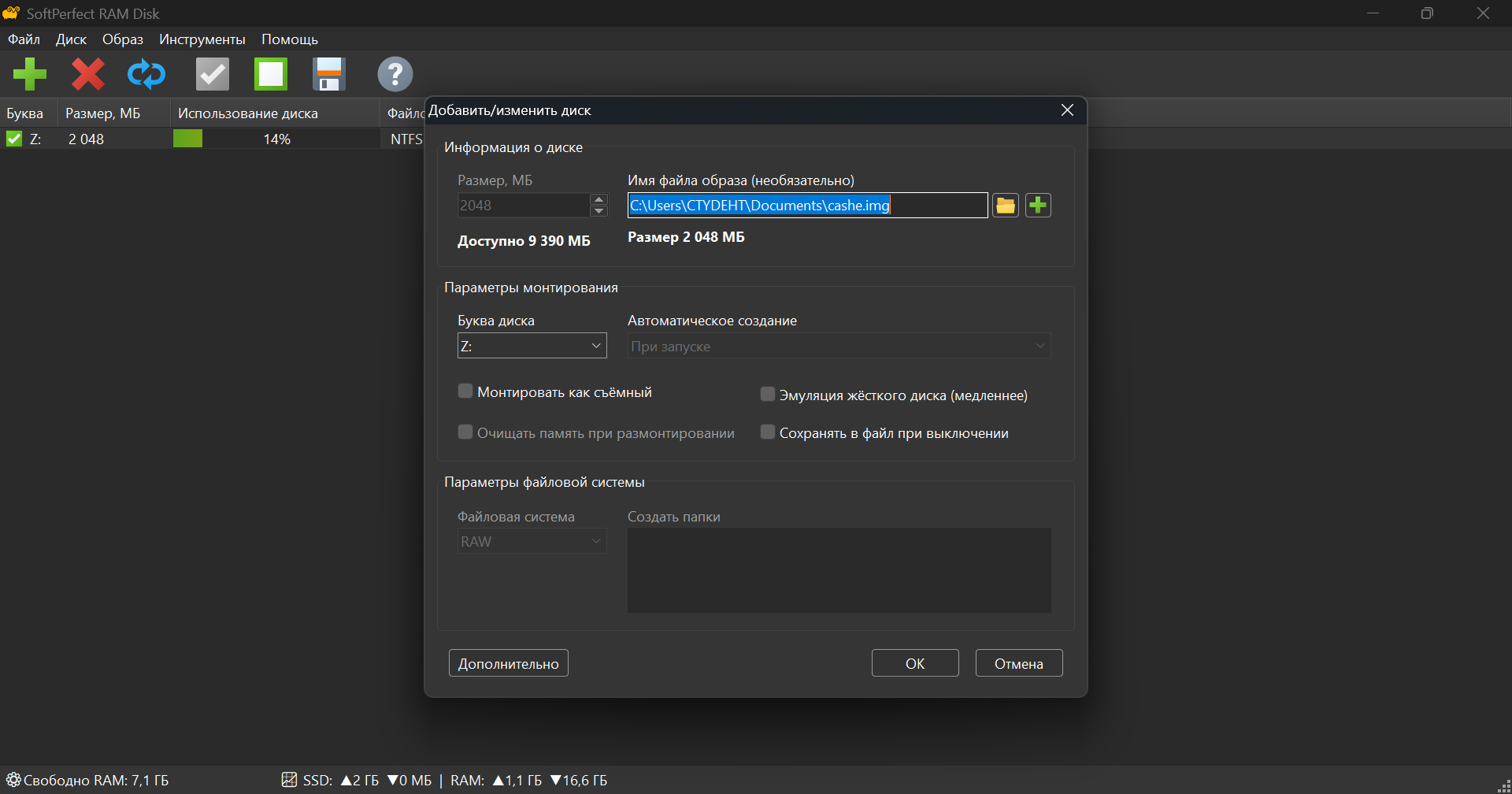Image resolution: width=1512 pixels, height=794 pixels.
Task: Click the Создать папки text area
Action: tap(839, 570)
